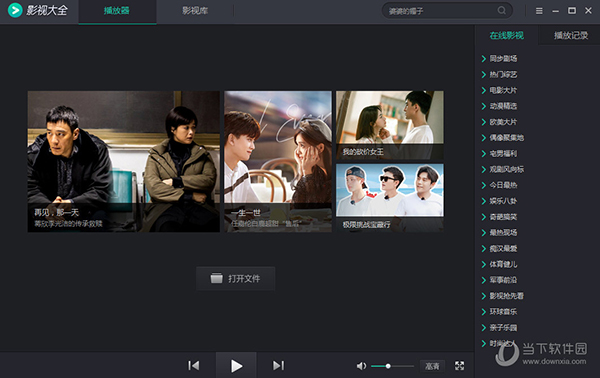Screen dimensions: 600x378
Task: Select the 痴汉最爱 category label
Action: (503, 249)
